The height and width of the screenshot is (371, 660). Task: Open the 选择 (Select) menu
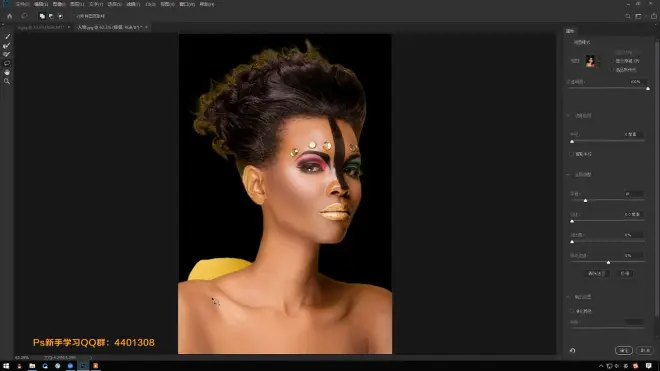[114, 4]
